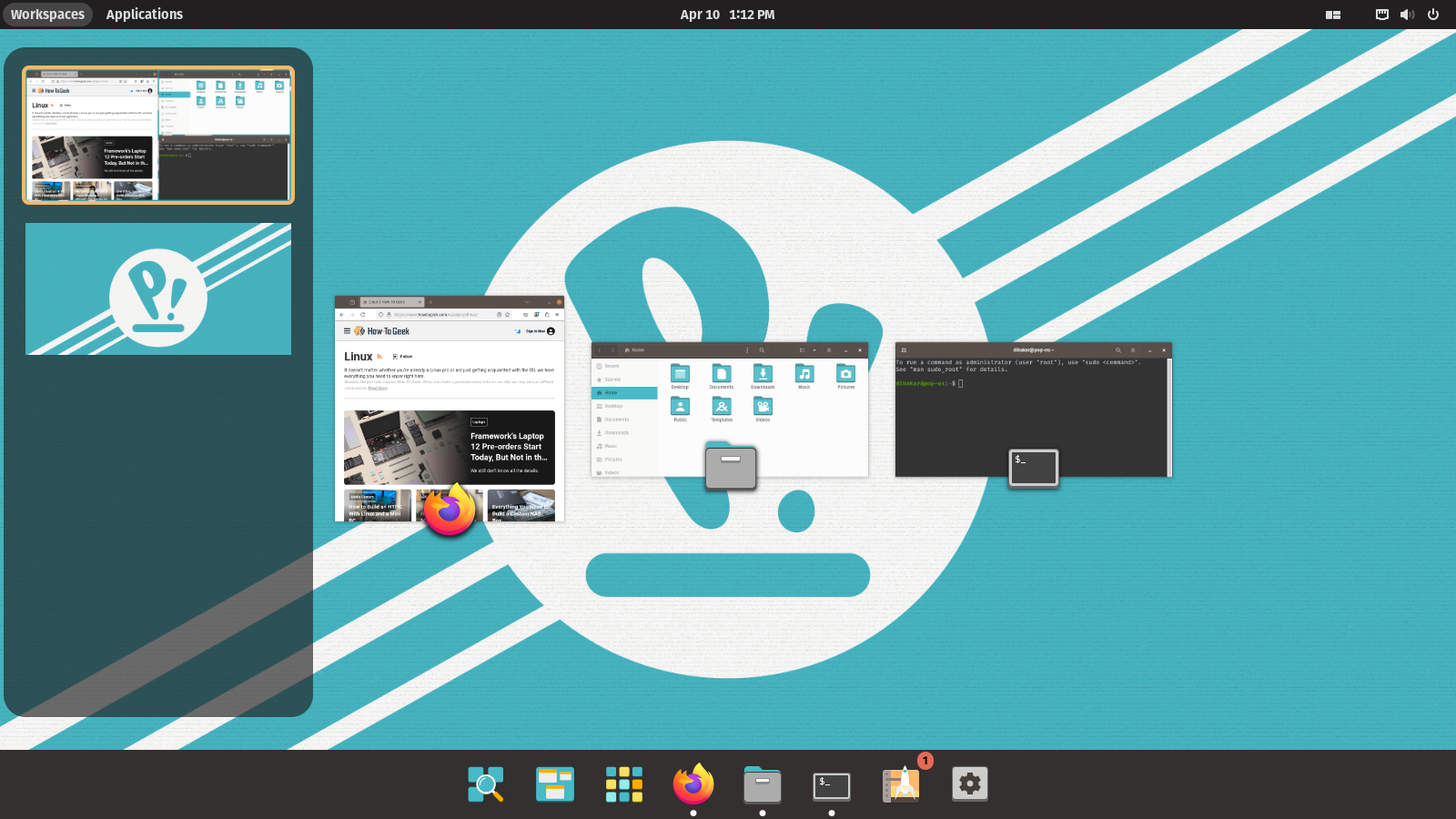The width and height of the screenshot is (1456, 819).
Task: Click the Firefox logo overlay on the browser preview
Action: point(450,510)
